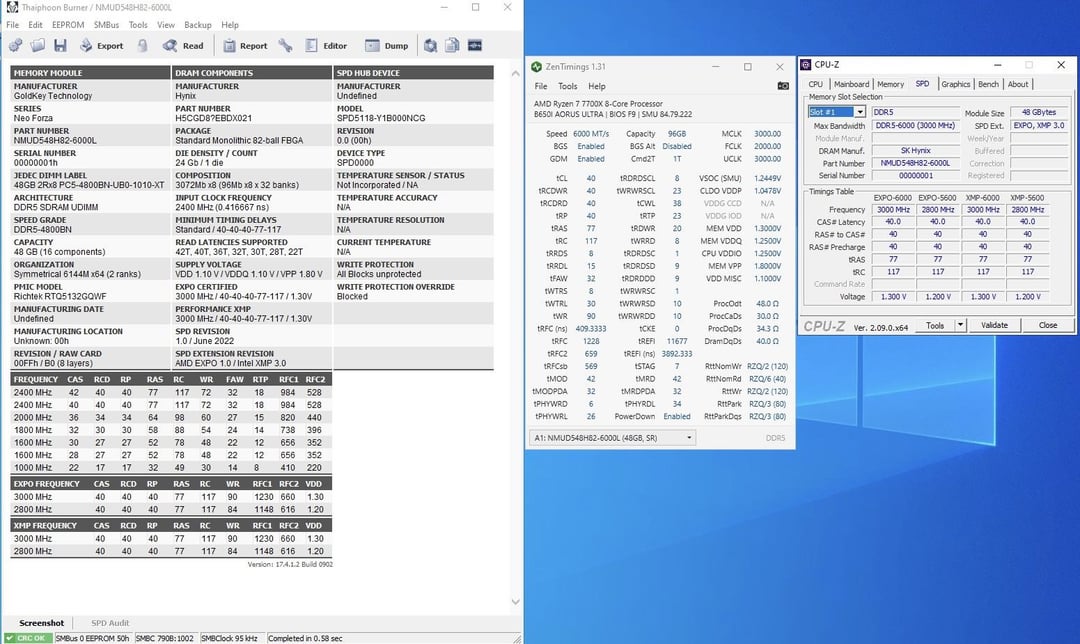Select the Screenshot tab in Thaiphoon Burner

[x=41, y=623]
